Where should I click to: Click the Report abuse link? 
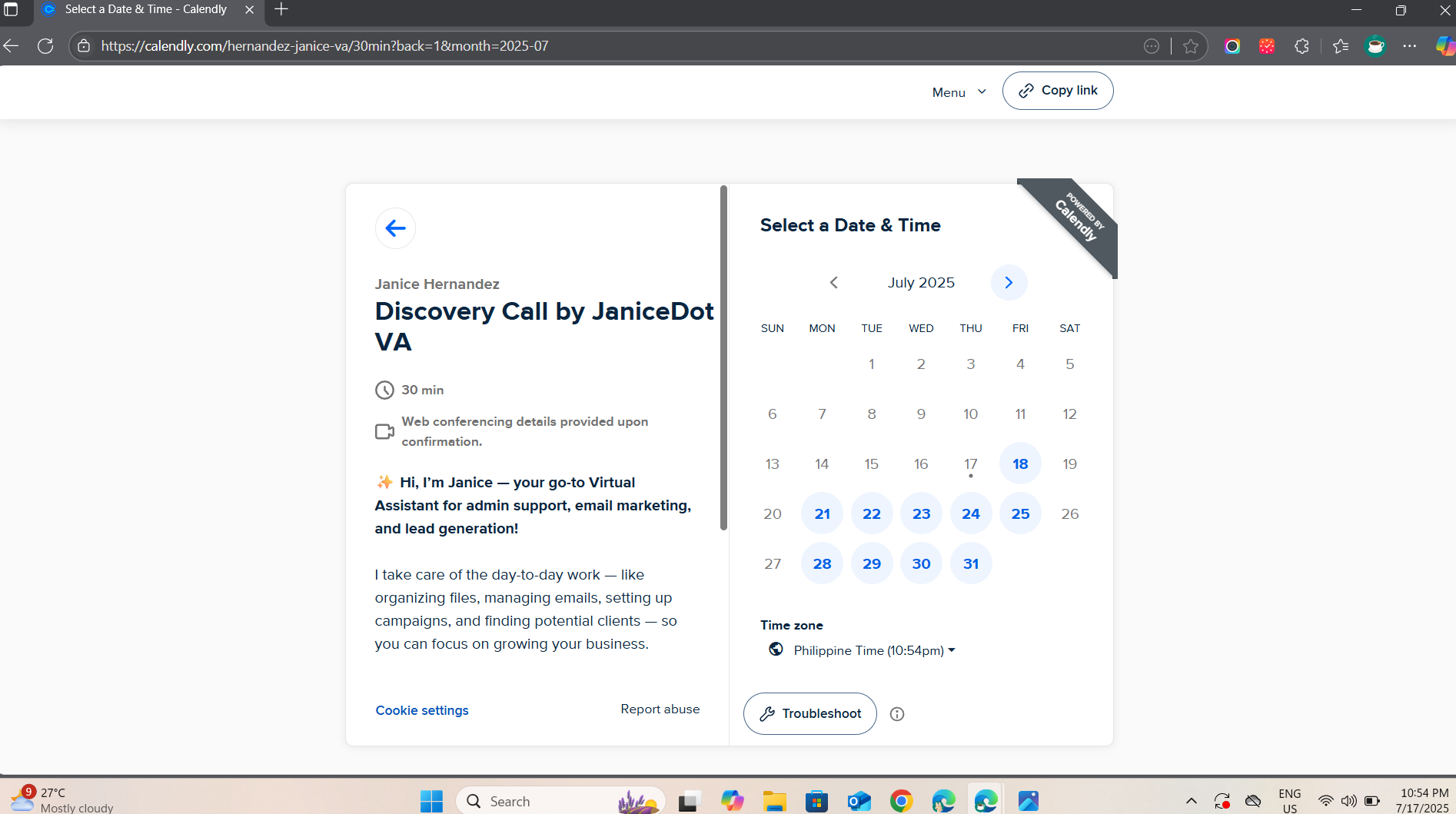[660, 709]
